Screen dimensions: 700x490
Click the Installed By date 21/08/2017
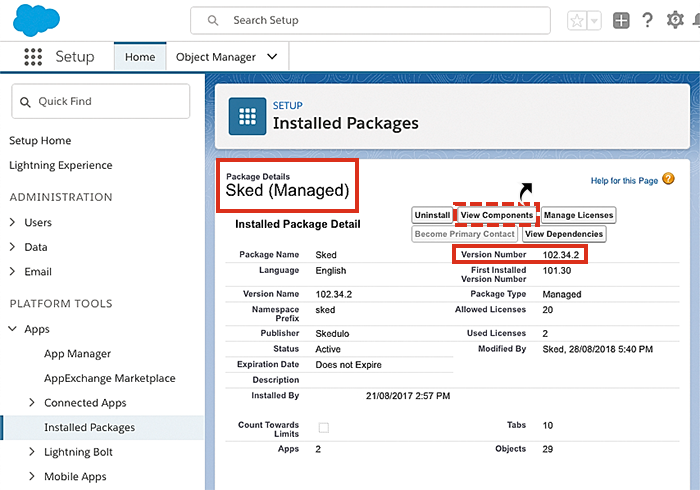point(408,396)
